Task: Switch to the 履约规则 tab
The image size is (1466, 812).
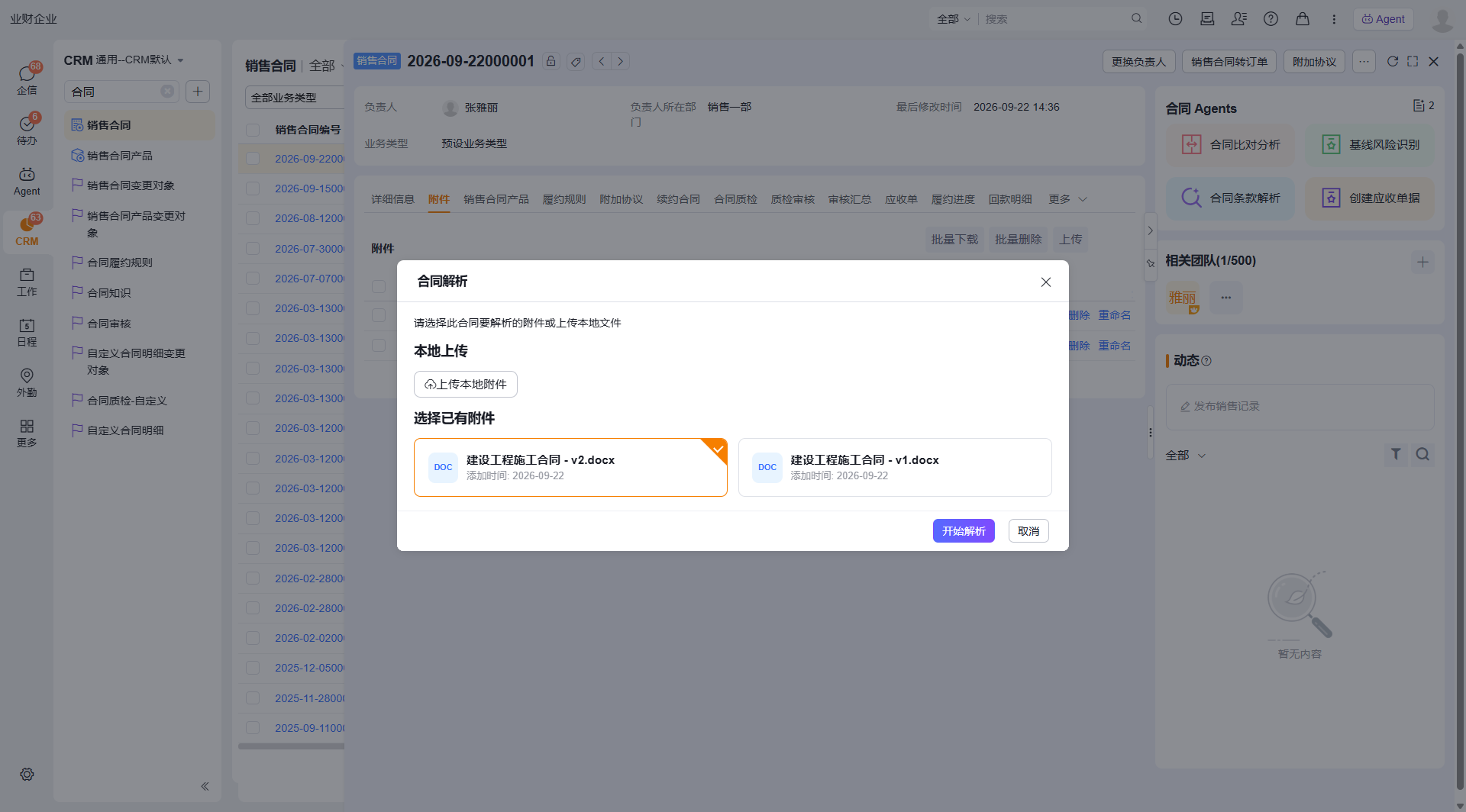Action: [x=564, y=199]
